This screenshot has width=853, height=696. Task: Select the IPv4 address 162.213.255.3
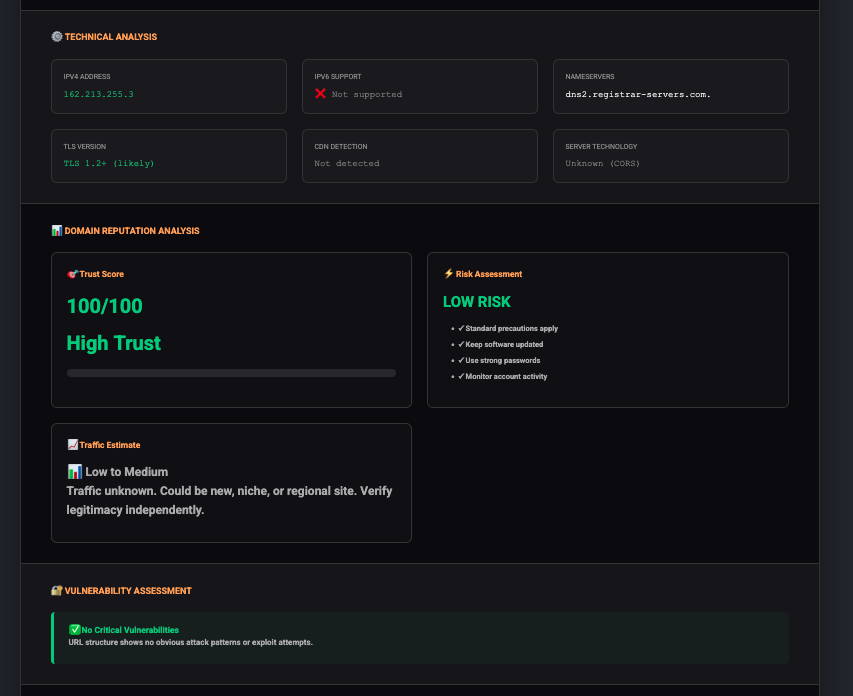(x=98, y=94)
